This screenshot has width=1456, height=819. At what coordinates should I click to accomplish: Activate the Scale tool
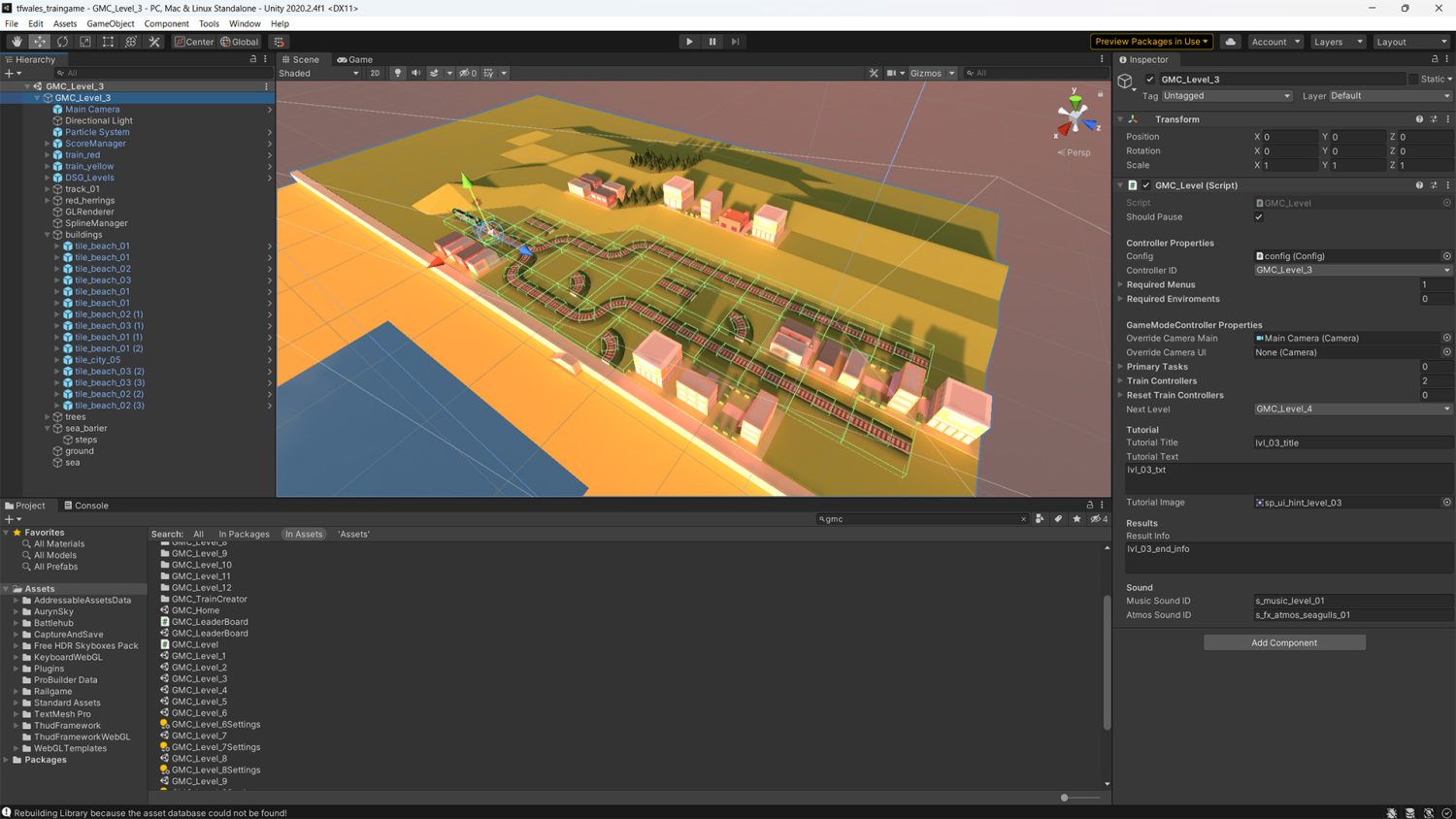point(85,42)
